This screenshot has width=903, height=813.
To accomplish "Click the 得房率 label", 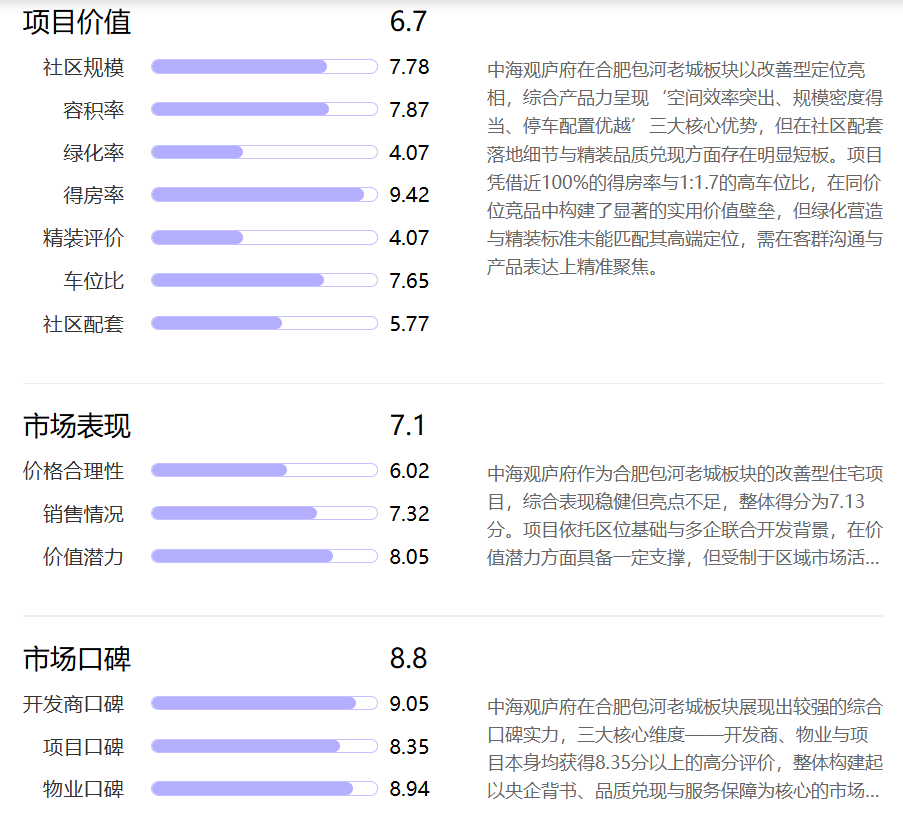I will pos(93,196).
